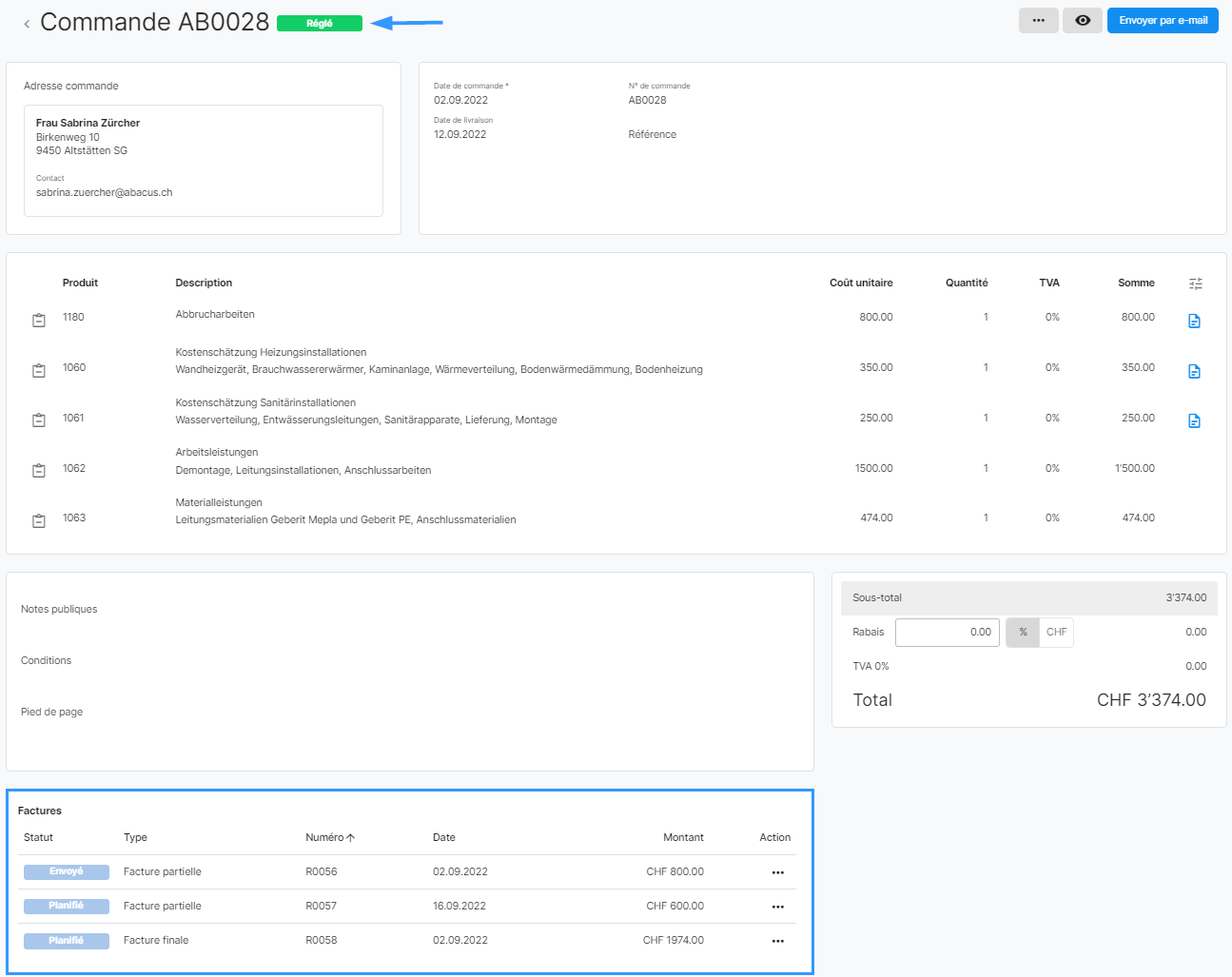Click clipboard icon for product 1063

(39, 520)
